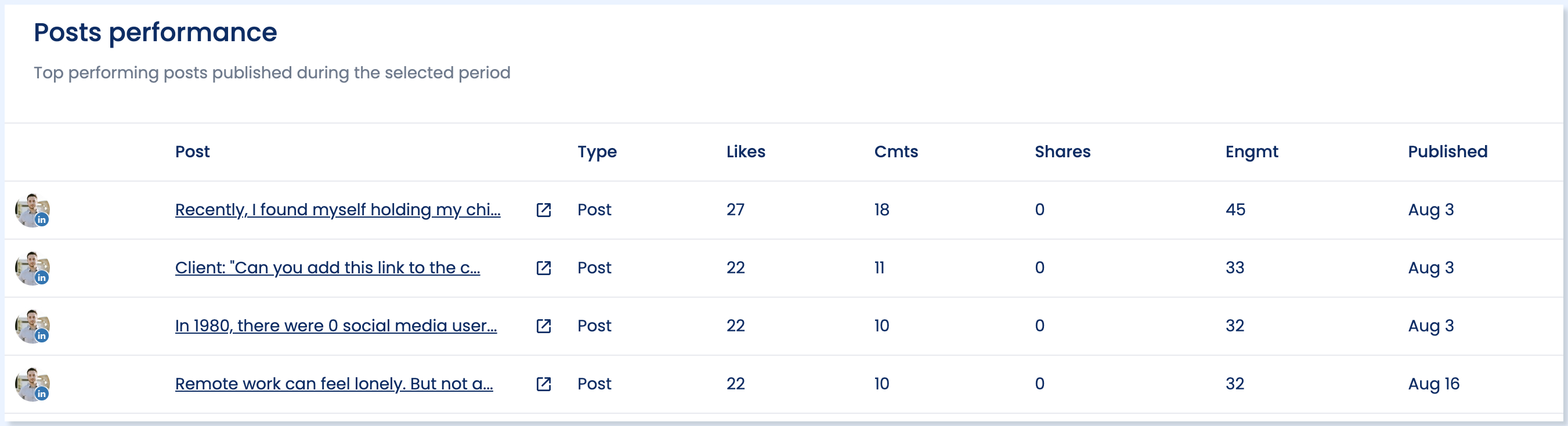Image resolution: width=1568 pixels, height=426 pixels.
Task: Open 'Remote work can feel lonely' post link
Action: click(x=334, y=384)
